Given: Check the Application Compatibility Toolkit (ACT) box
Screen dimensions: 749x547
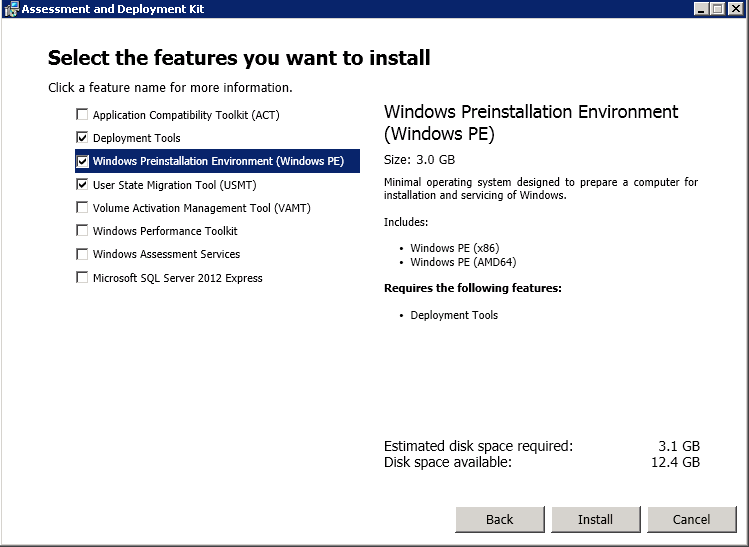Looking at the screenshot, I should tap(82, 115).
